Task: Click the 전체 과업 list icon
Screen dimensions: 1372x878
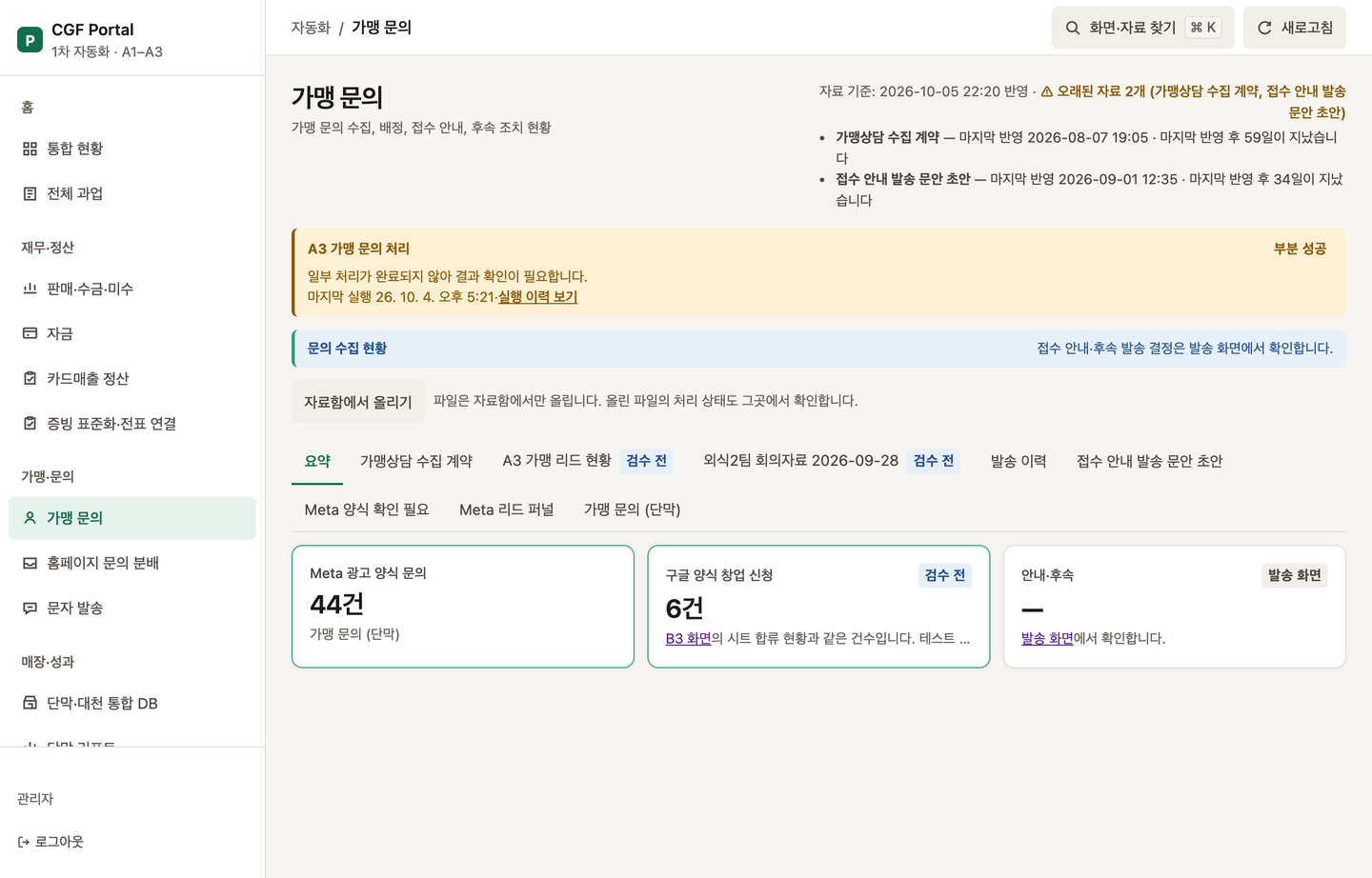Action: point(30,193)
